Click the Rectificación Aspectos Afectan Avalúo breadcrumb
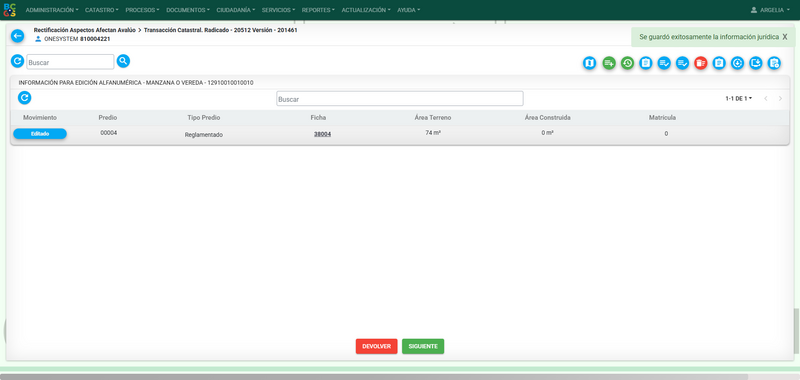The height and width of the screenshot is (380, 800). (85, 30)
